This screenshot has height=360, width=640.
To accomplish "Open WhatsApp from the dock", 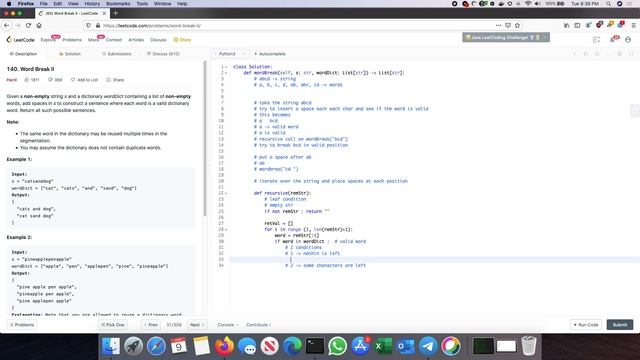I will coord(338,346).
